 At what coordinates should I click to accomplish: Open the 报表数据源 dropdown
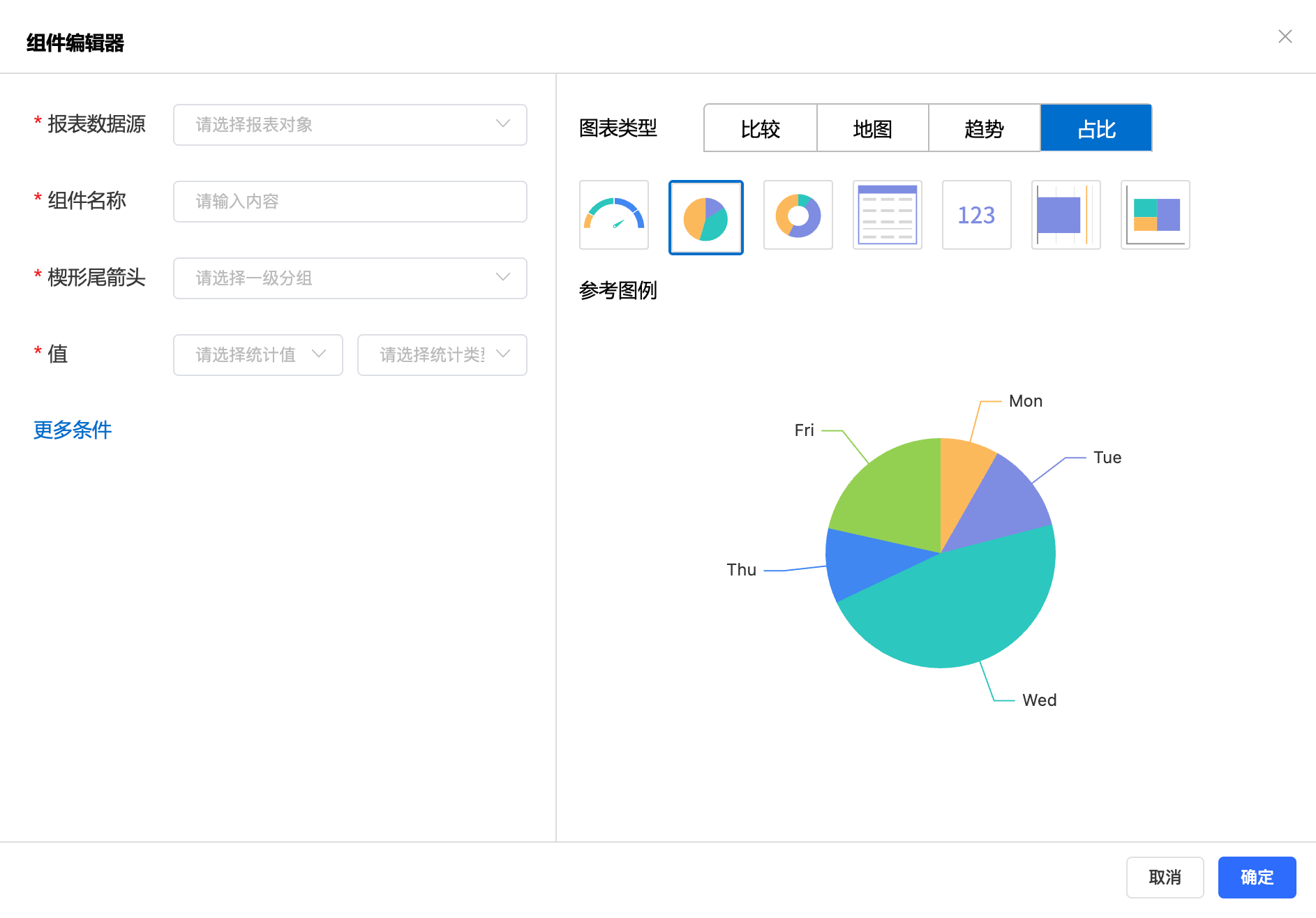pos(350,125)
